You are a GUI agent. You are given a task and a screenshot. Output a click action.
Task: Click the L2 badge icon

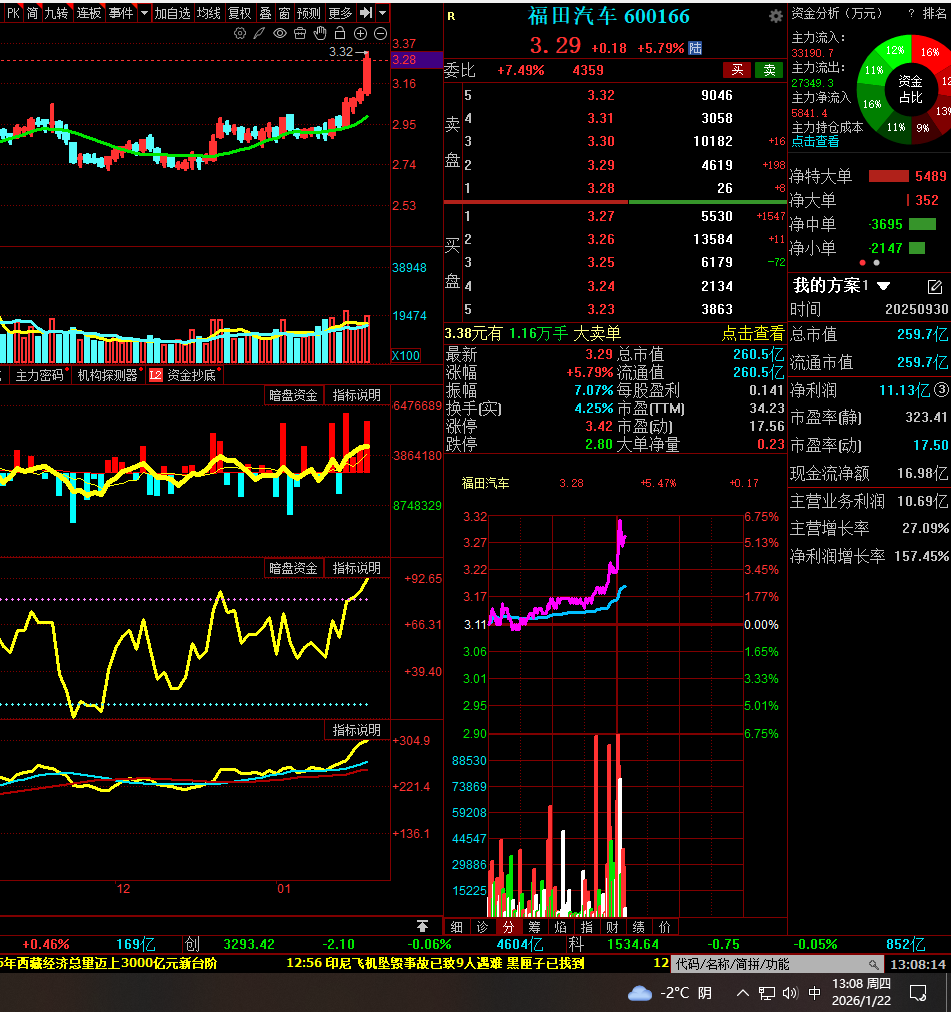pyautogui.click(x=156, y=375)
